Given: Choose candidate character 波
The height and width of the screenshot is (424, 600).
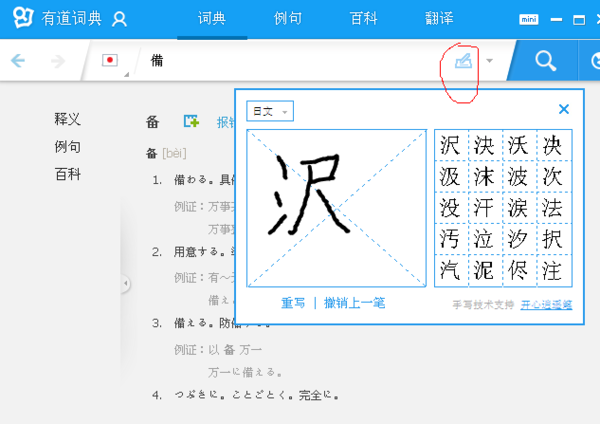Looking at the screenshot, I should (x=518, y=176).
